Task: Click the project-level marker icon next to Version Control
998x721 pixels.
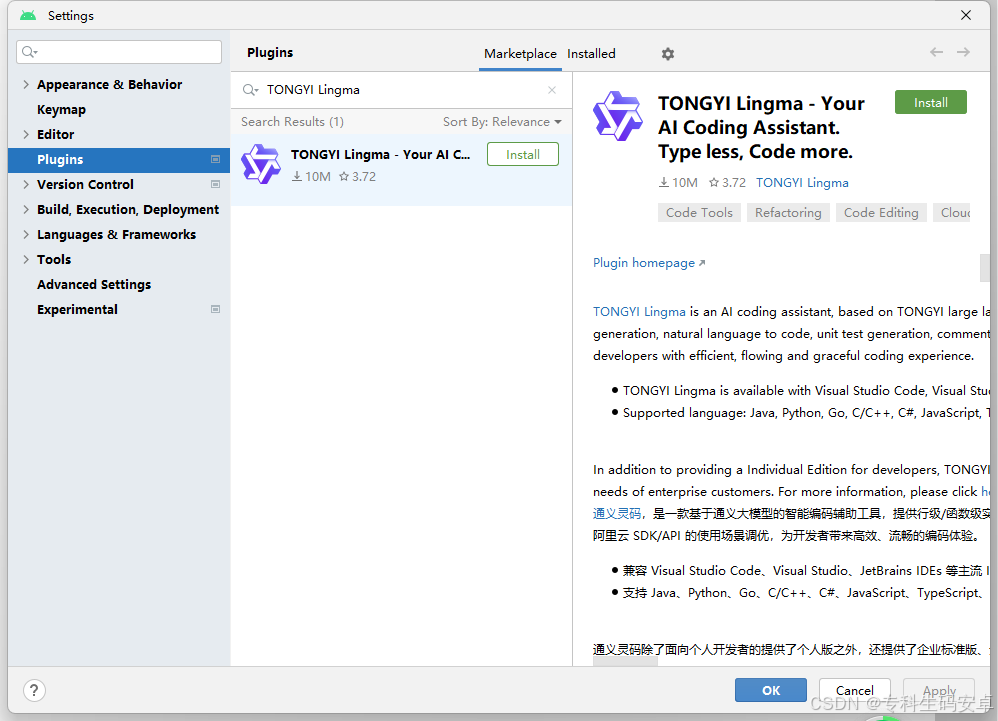Action: click(215, 184)
